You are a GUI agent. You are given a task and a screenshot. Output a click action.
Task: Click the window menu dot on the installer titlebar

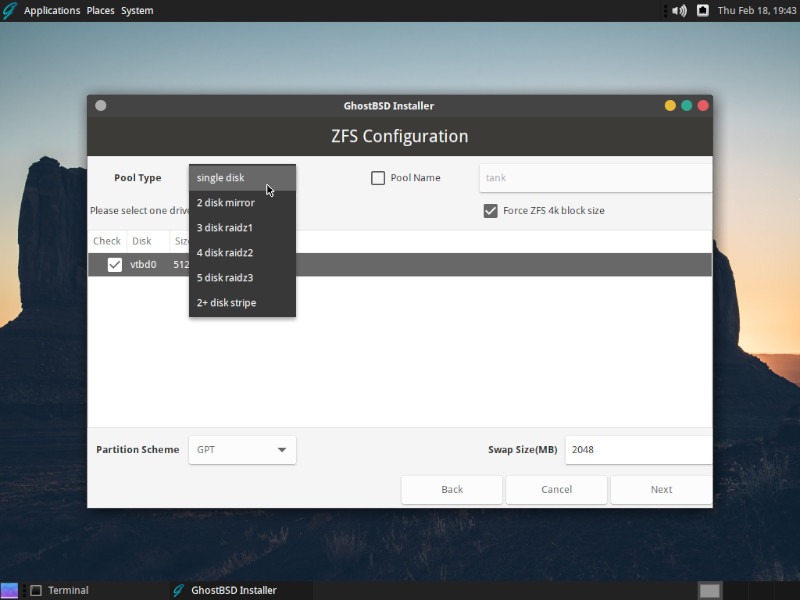click(98, 105)
